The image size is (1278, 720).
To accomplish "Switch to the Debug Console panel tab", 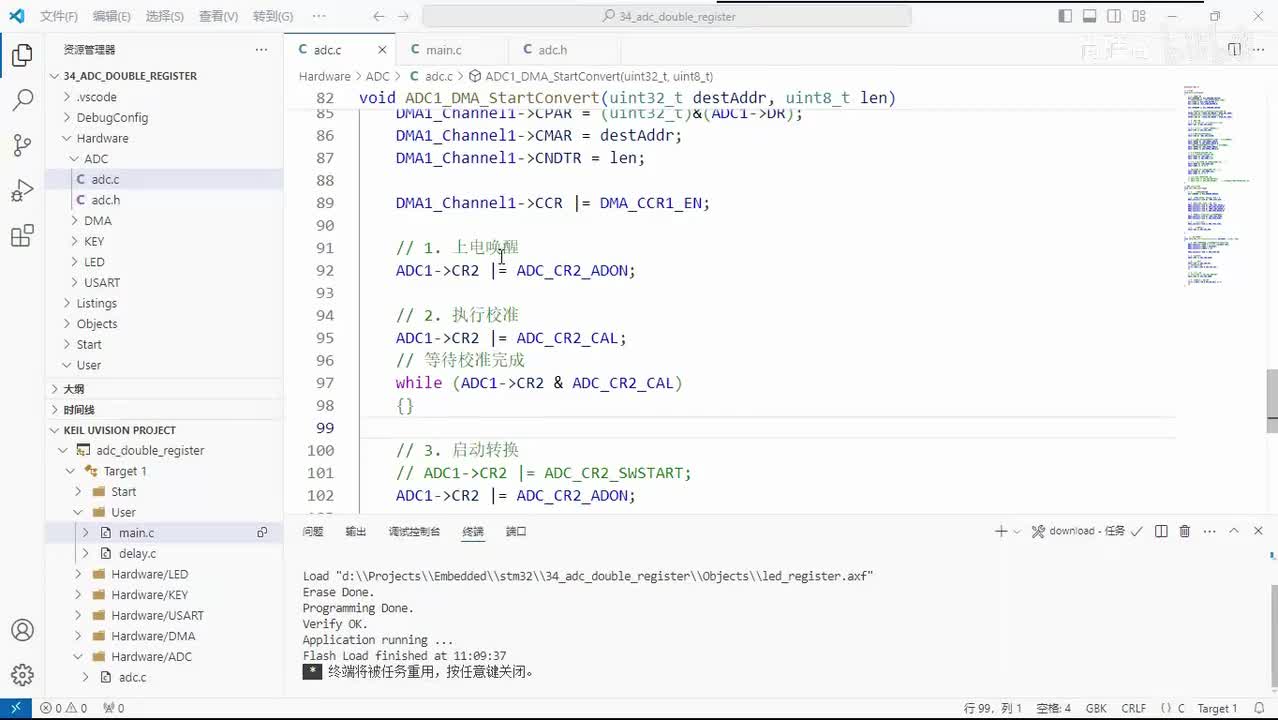I will [x=414, y=531].
